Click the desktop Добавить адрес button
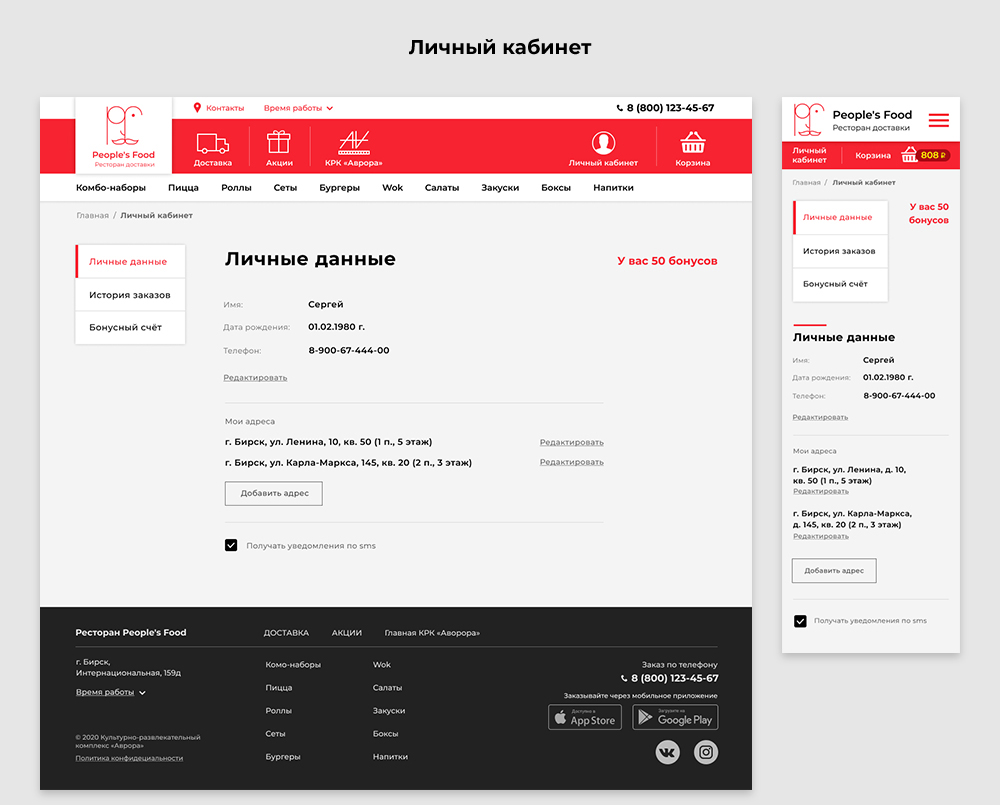The image size is (1000, 805). pyautogui.click(x=274, y=493)
